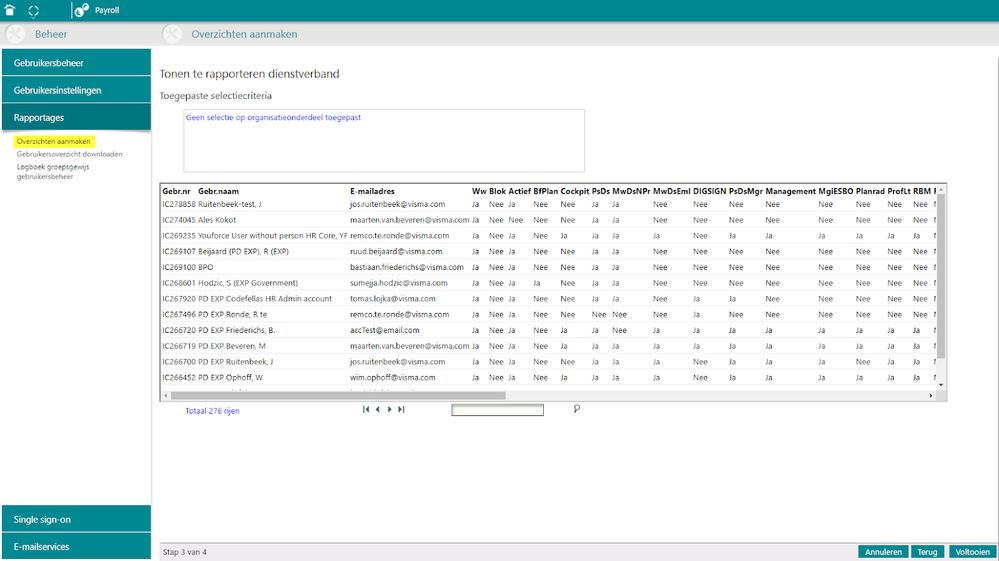The image size is (999, 561).
Task: Click the search magnifier icon below table
Action: tap(577, 408)
